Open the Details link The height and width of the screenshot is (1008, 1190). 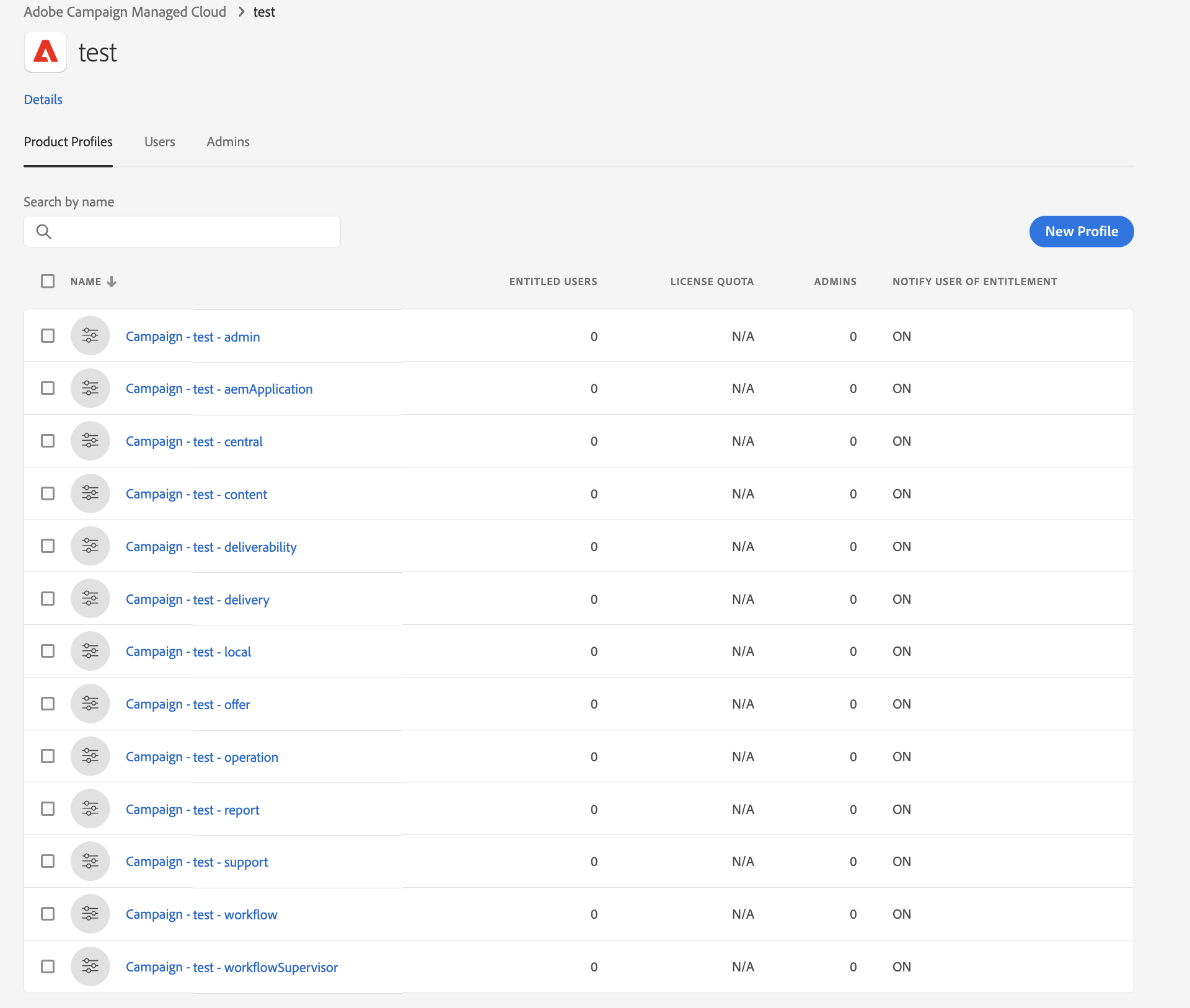43,99
